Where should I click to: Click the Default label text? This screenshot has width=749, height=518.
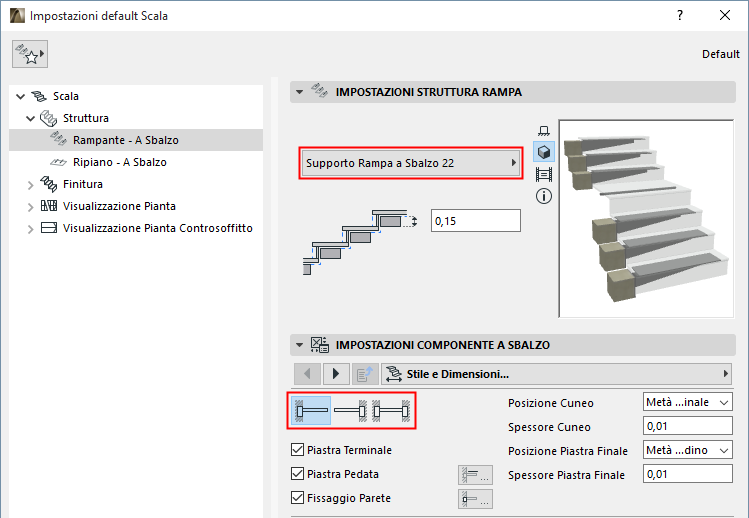tap(720, 54)
